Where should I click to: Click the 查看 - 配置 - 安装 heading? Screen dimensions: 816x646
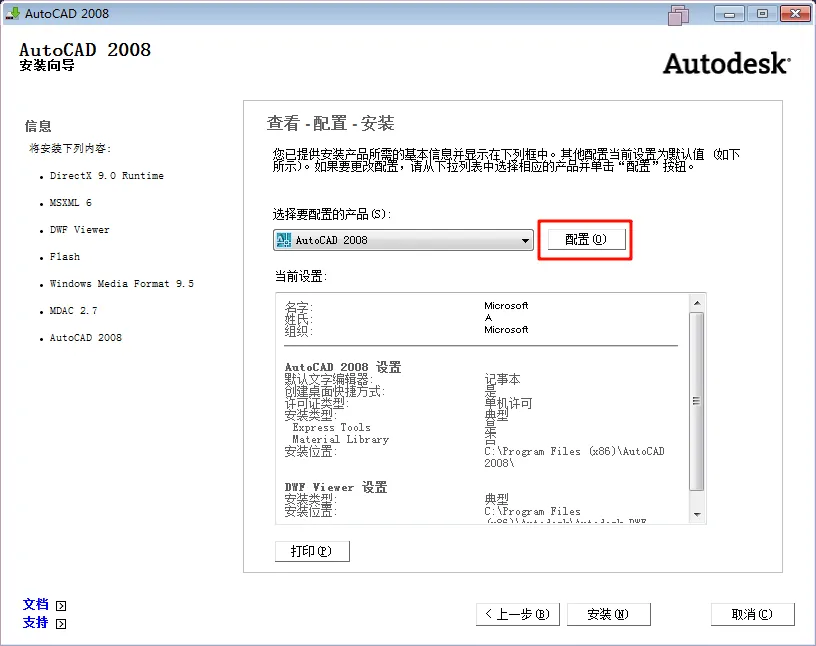point(330,123)
